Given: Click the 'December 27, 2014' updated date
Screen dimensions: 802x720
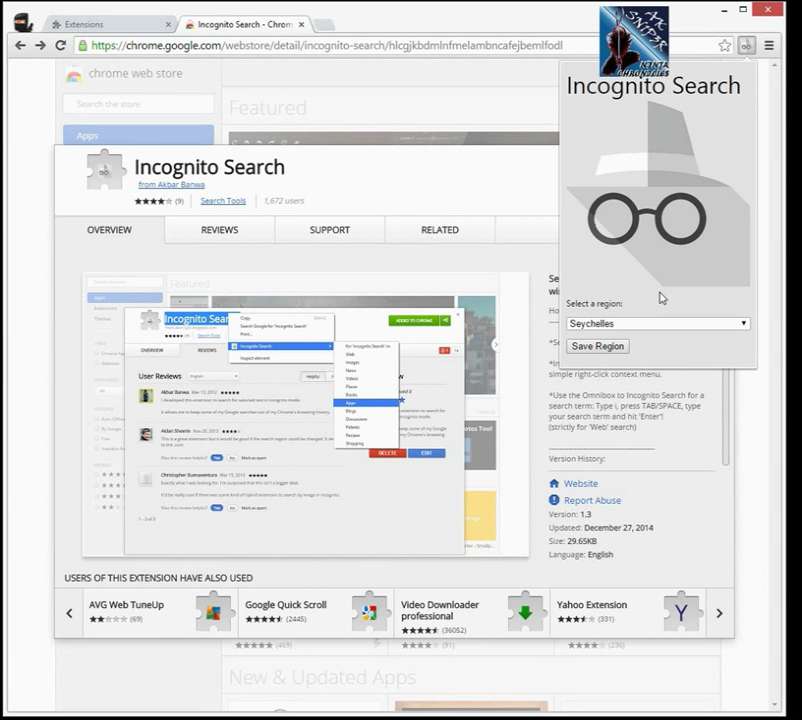Looking at the screenshot, I should click(618, 528).
